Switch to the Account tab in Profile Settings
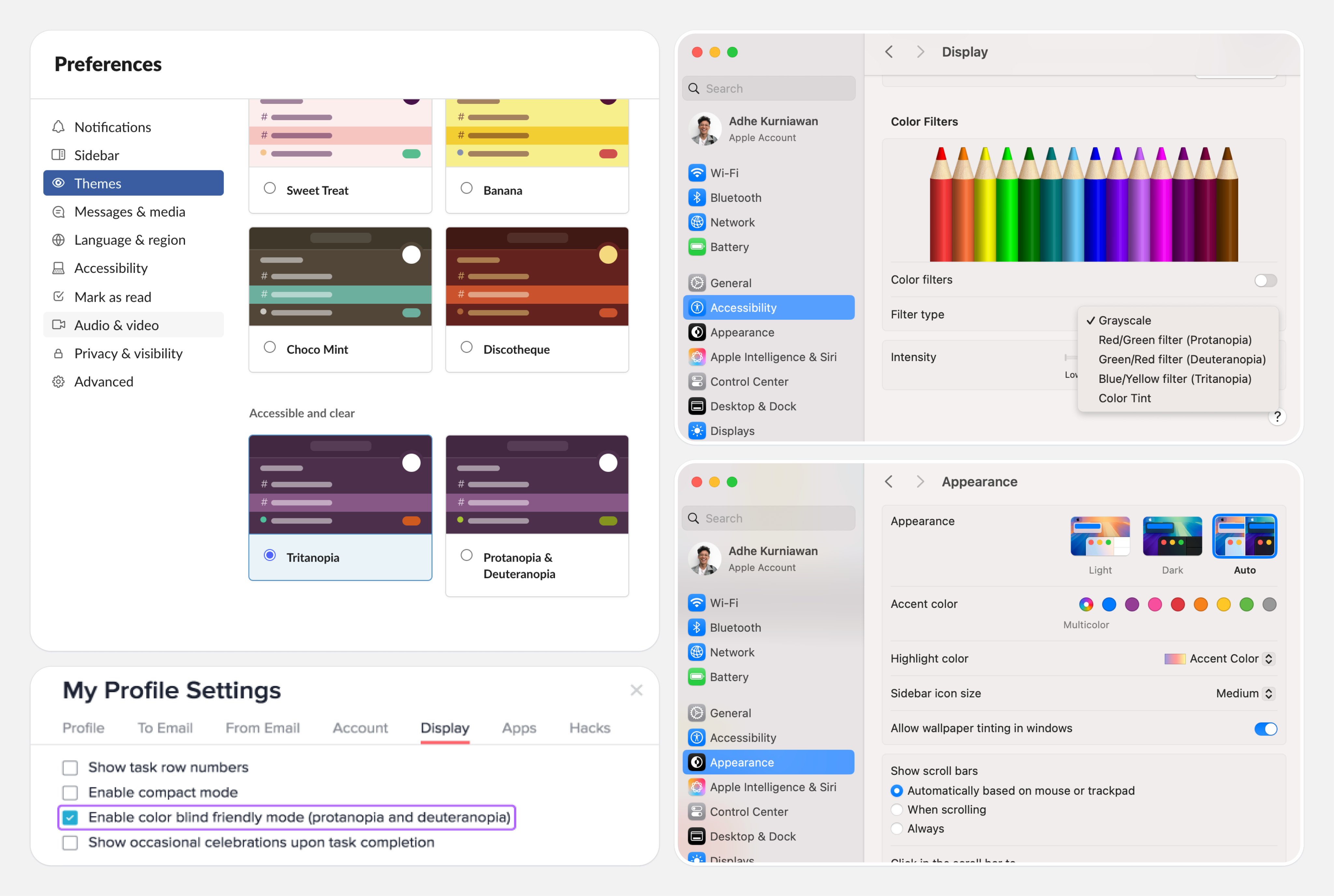1334x896 pixels. [360, 728]
